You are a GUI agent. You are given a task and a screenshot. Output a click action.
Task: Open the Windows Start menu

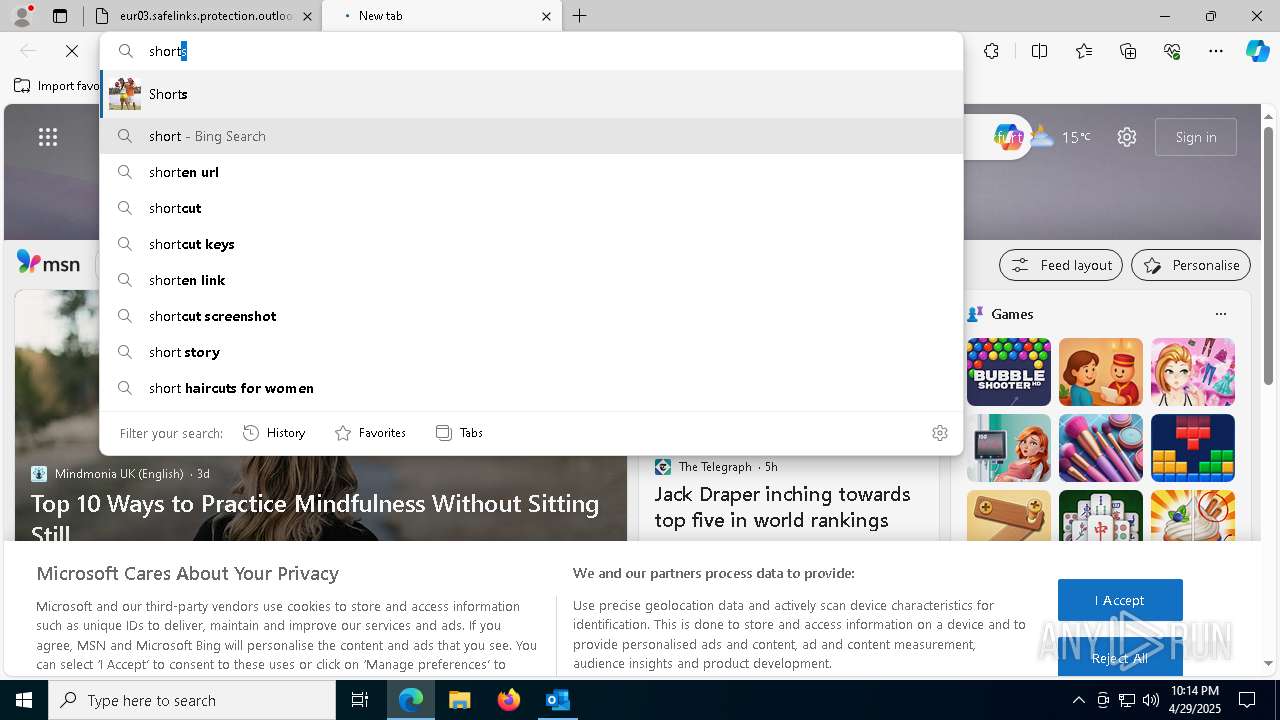pos(24,700)
